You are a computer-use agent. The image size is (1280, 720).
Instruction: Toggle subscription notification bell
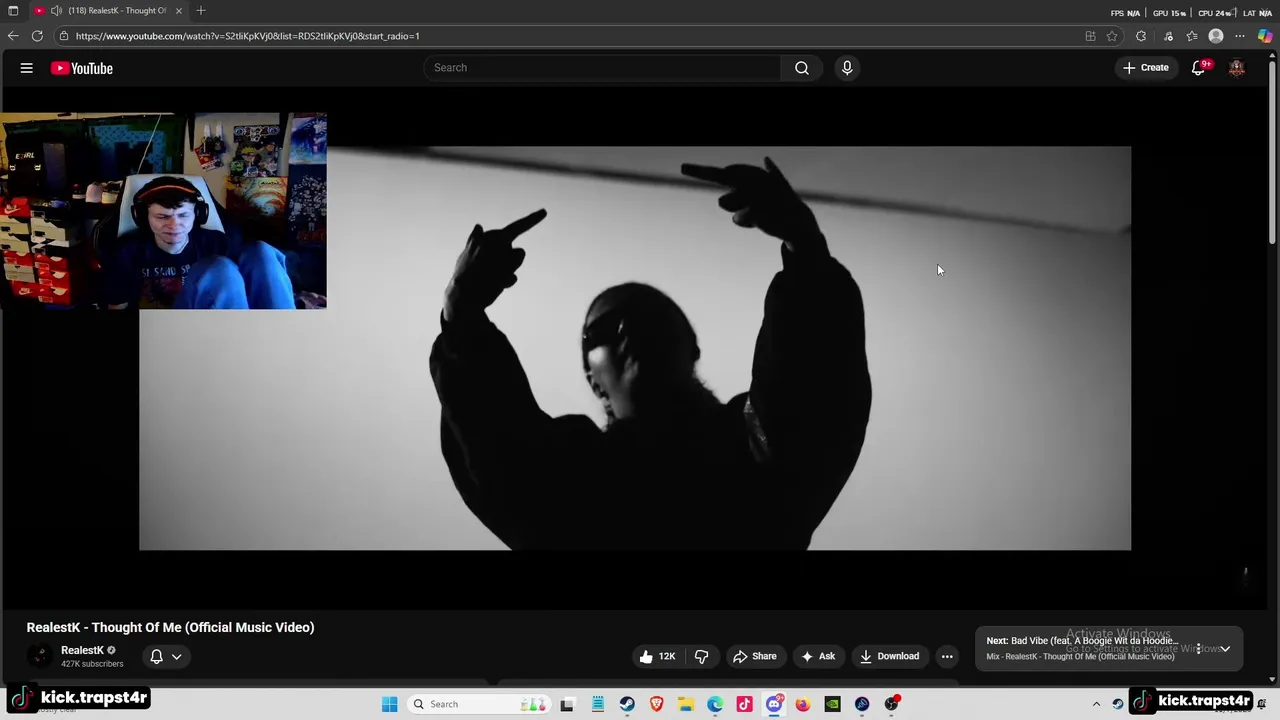coord(156,656)
